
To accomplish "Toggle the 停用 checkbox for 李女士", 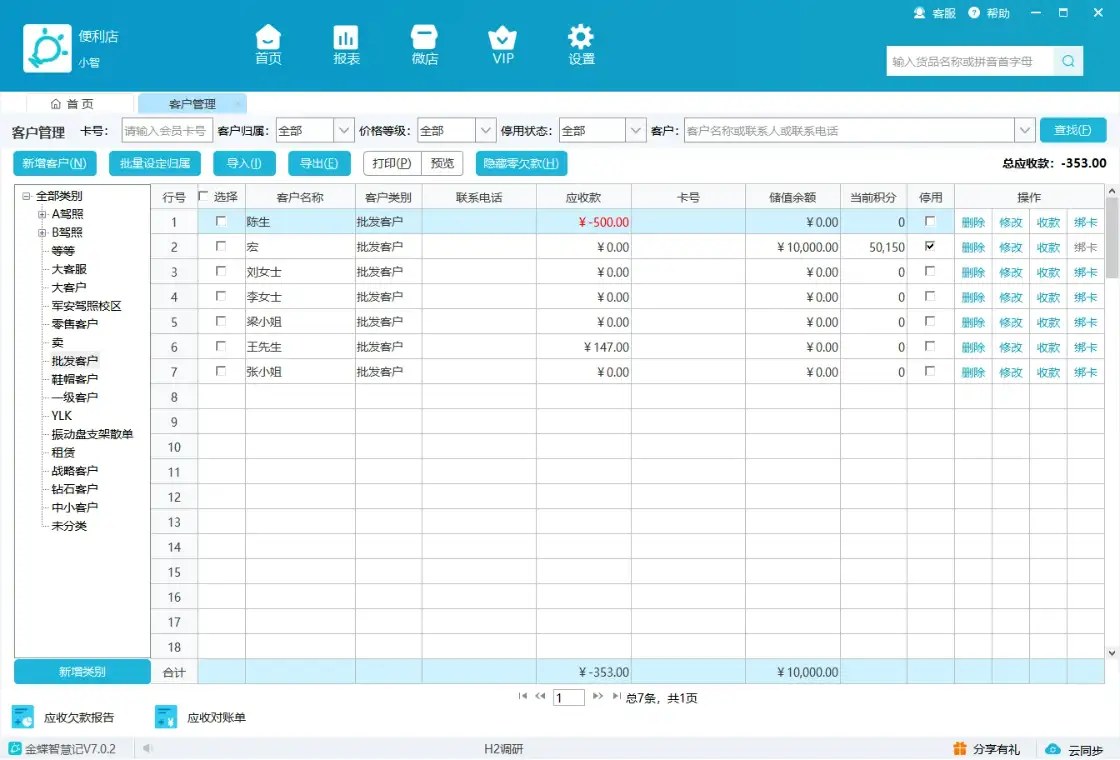I will click(x=929, y=296).
